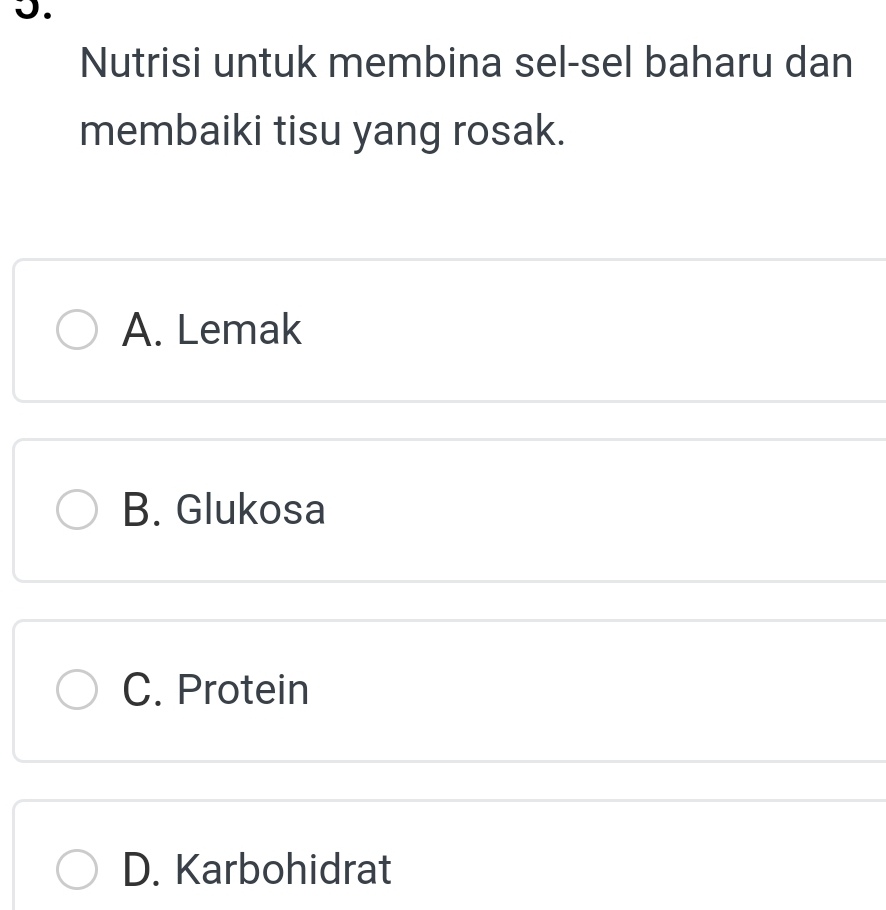The height and width of the screenshot is (910, 886).
Task: Click the word Karbohidrat in option D
Action: click(284, 869)
